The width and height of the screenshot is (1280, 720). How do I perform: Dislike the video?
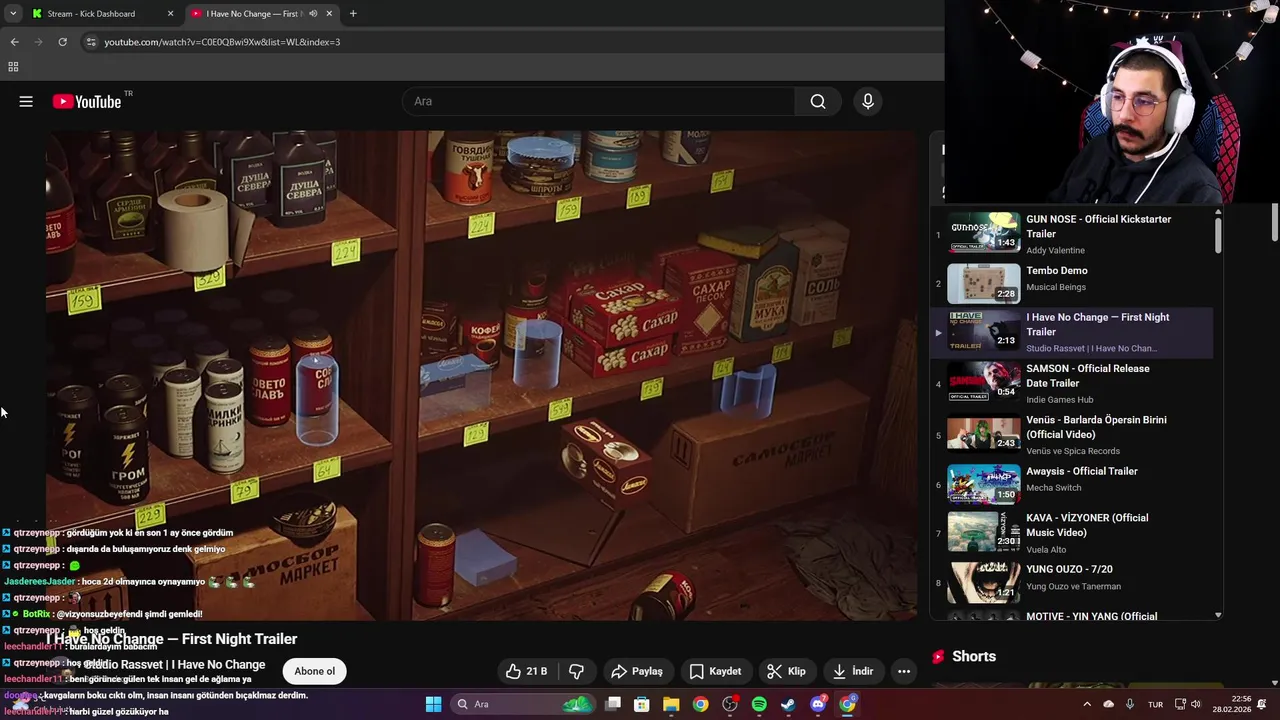click(x=577, y=671)
